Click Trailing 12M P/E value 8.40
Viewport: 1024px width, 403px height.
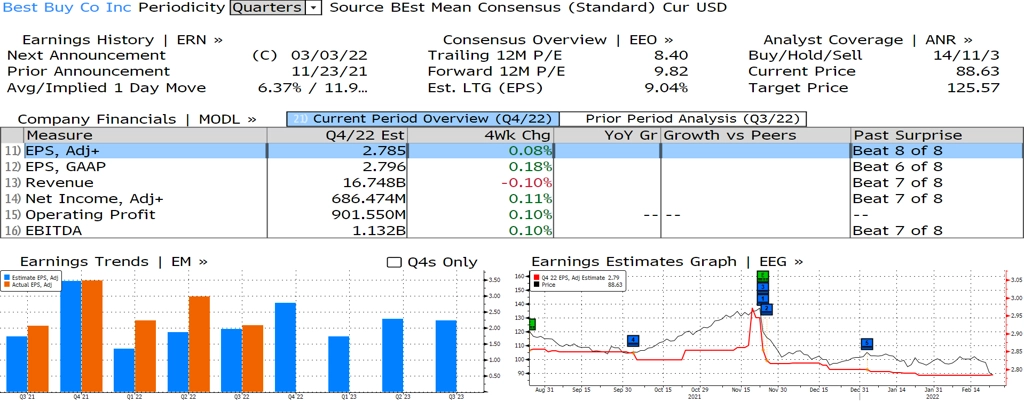click(x=673, y=56)
